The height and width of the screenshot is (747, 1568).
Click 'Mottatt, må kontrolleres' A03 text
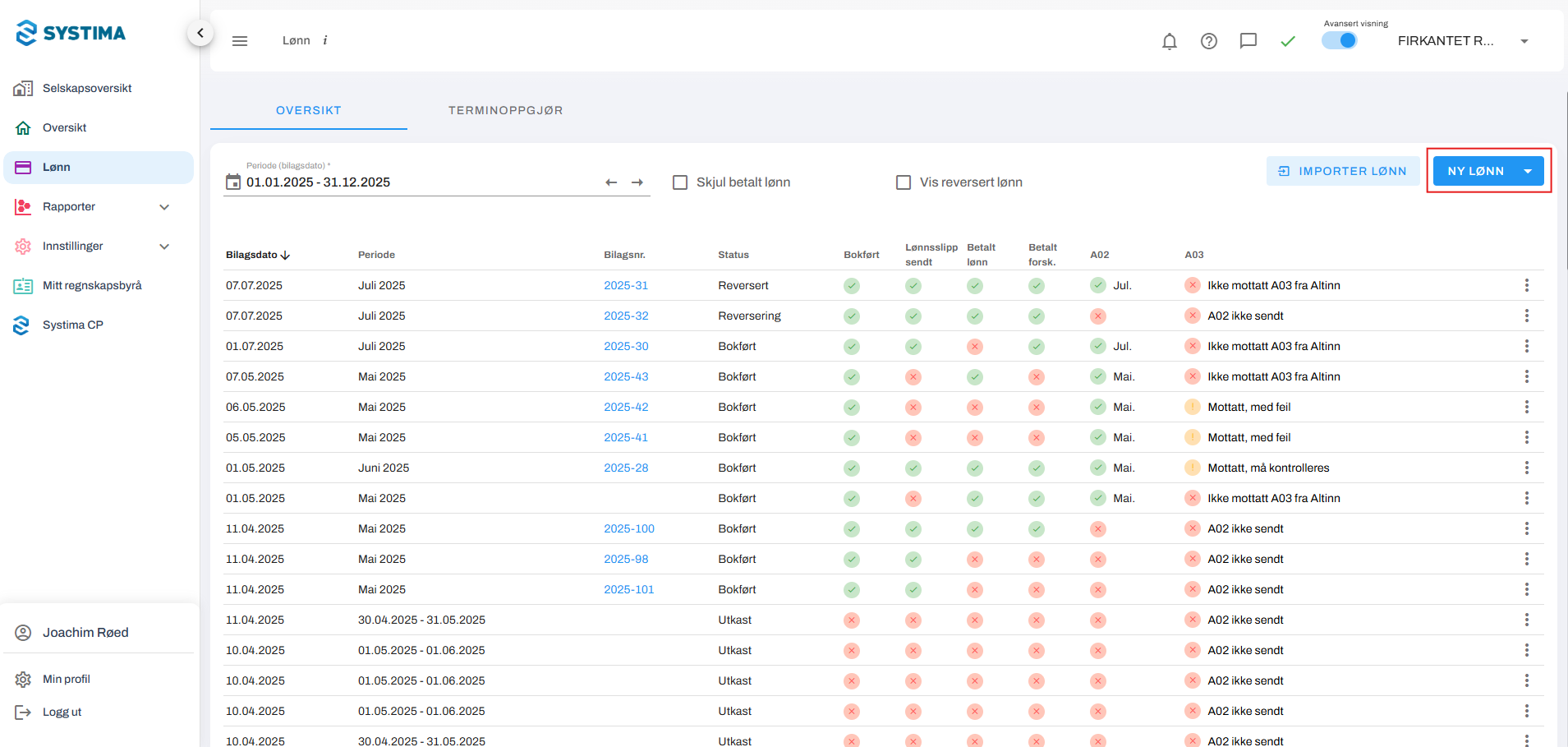[1268, 468]
